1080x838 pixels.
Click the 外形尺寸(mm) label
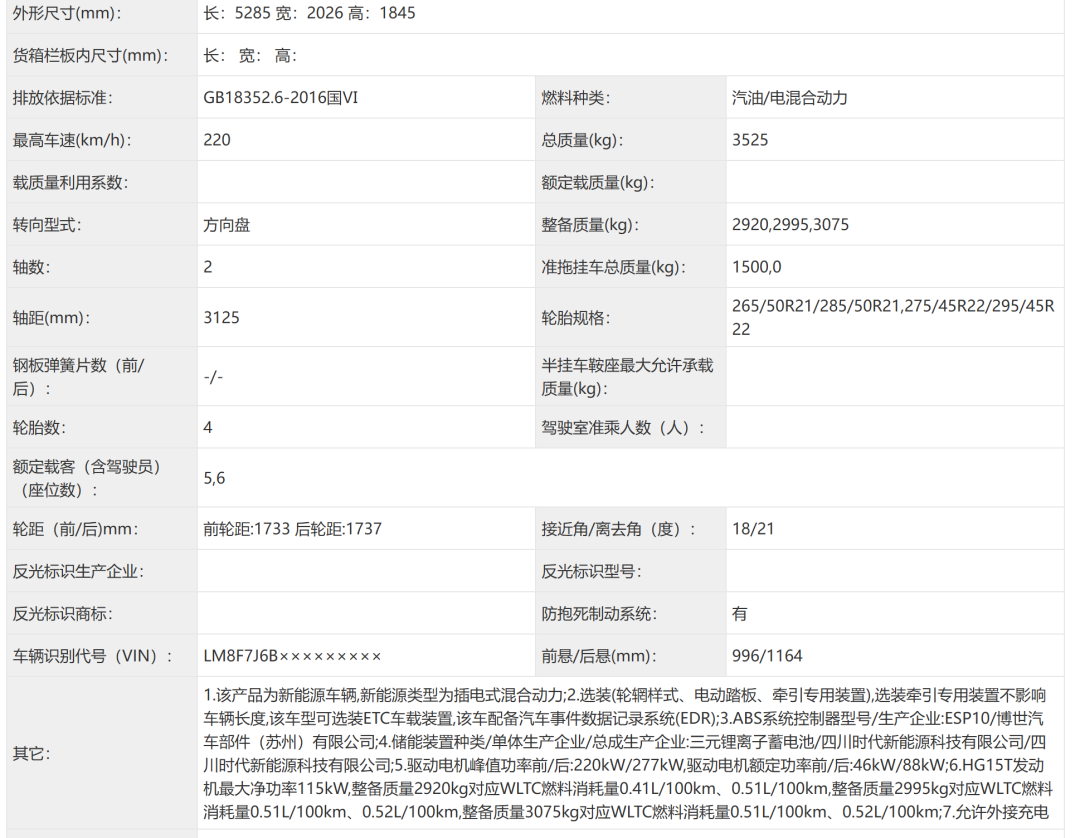click(67, 13)
